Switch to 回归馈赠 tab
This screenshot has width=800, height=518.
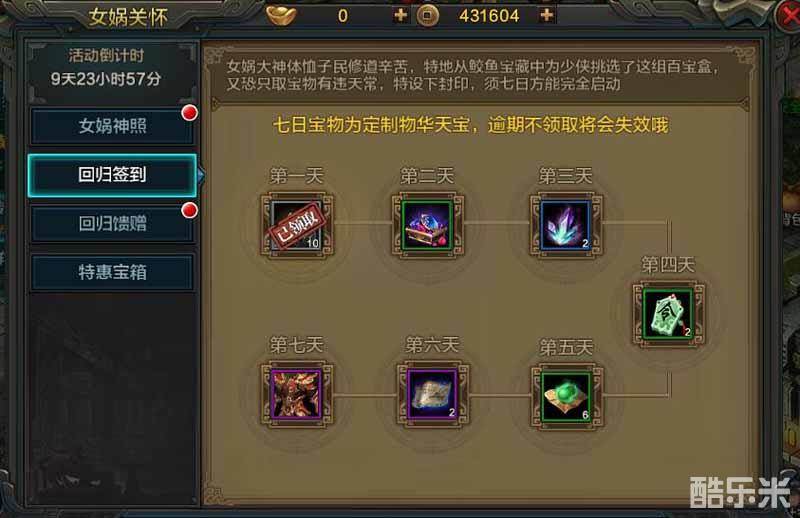click(112, 224)
